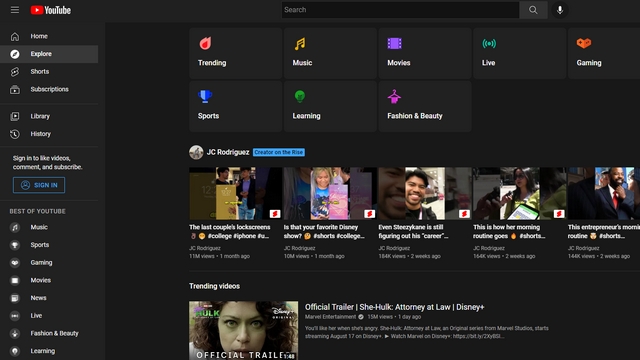Open History label in sidebar

(41, 134)
